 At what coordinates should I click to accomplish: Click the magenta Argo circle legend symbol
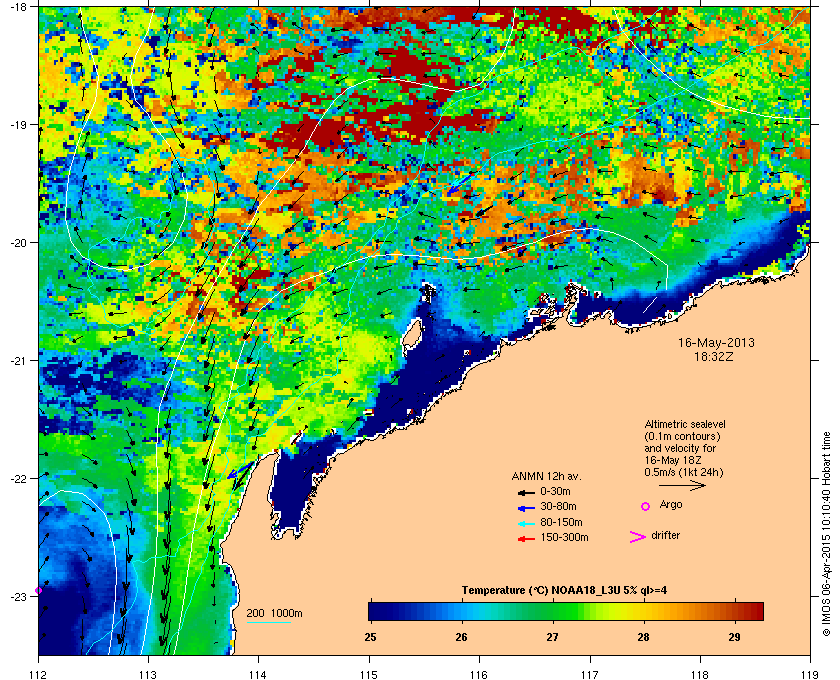(x=646, y=506)
